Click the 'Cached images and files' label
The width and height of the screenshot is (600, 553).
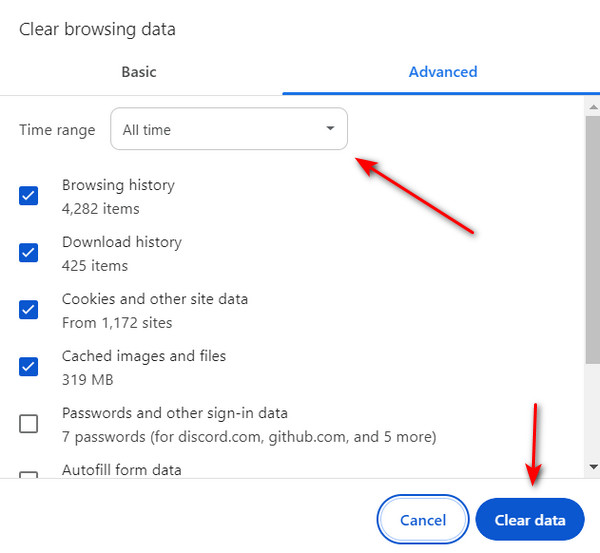(x=144, y=356)
